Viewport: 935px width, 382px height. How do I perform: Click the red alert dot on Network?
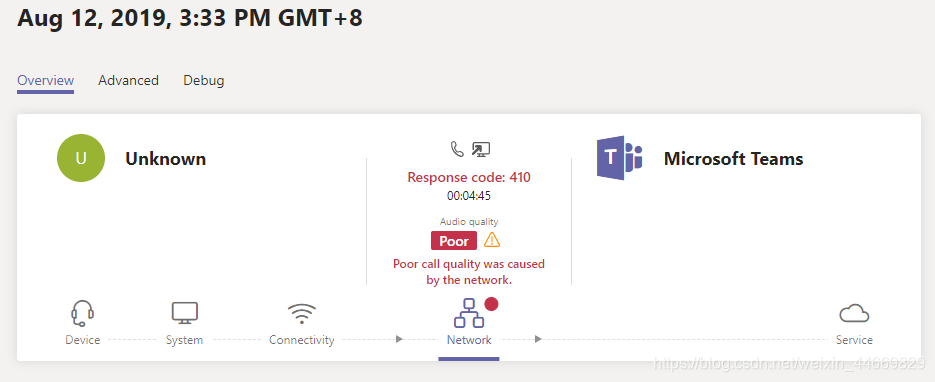pos(491,304)
